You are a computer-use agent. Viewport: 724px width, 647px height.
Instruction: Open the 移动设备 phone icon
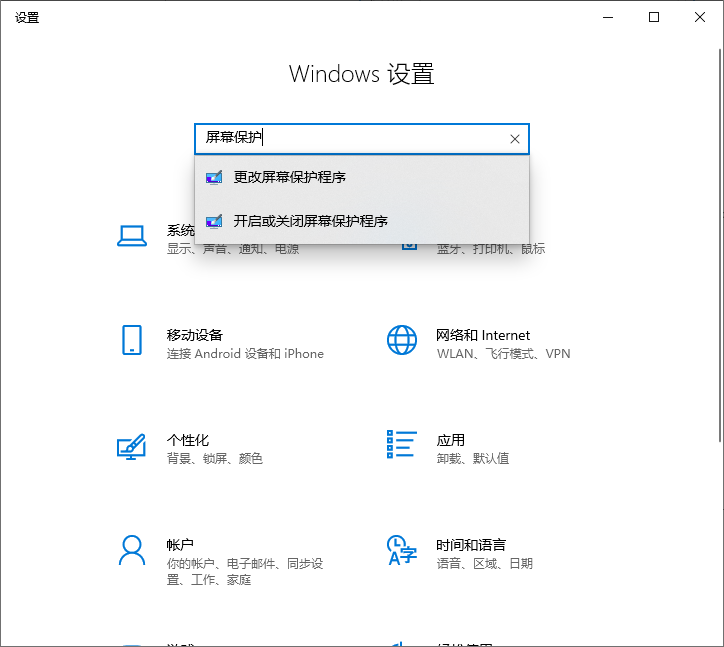(132, 340)
